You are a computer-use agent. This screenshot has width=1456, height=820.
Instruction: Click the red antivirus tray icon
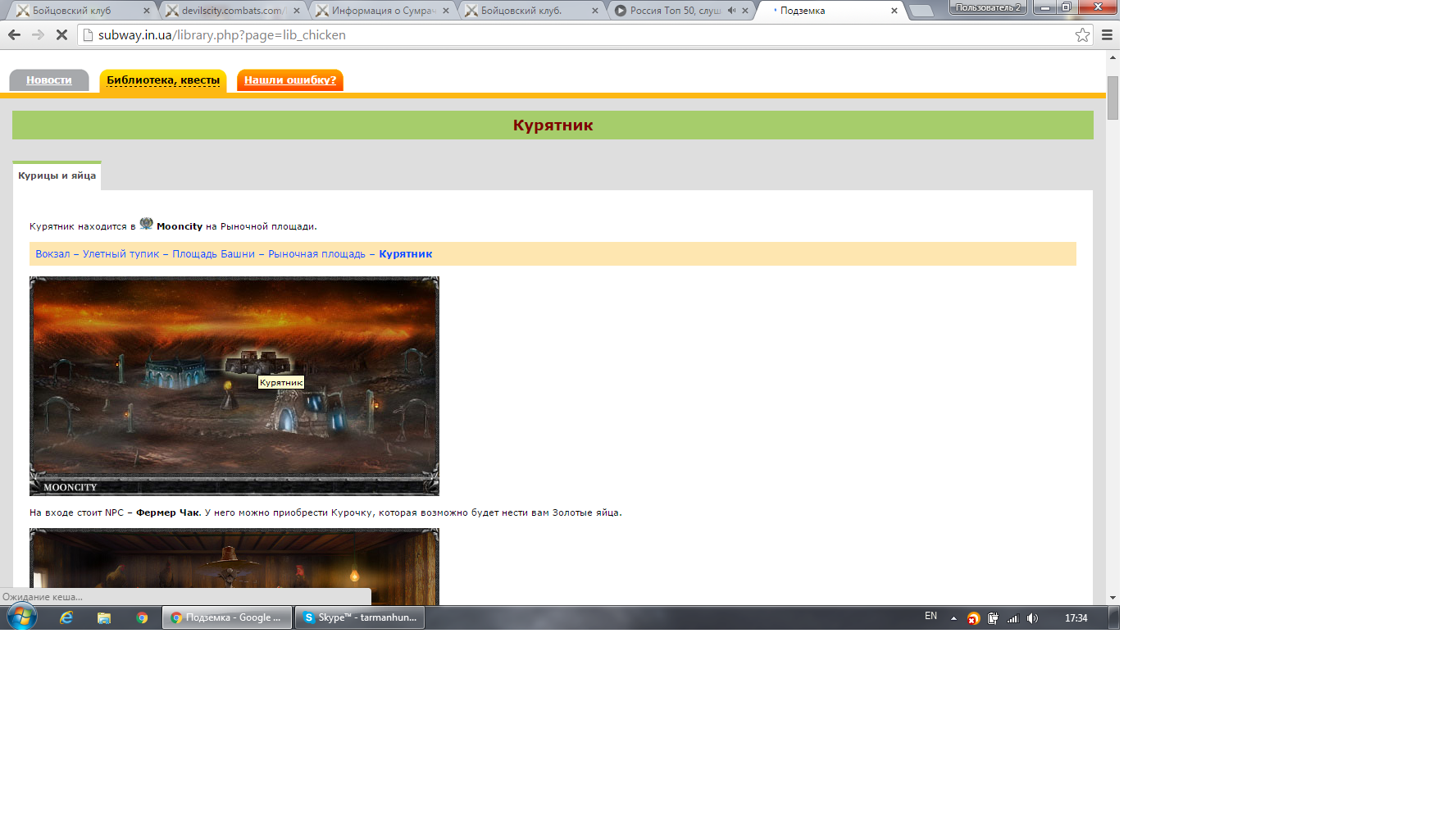pos(973,618)
